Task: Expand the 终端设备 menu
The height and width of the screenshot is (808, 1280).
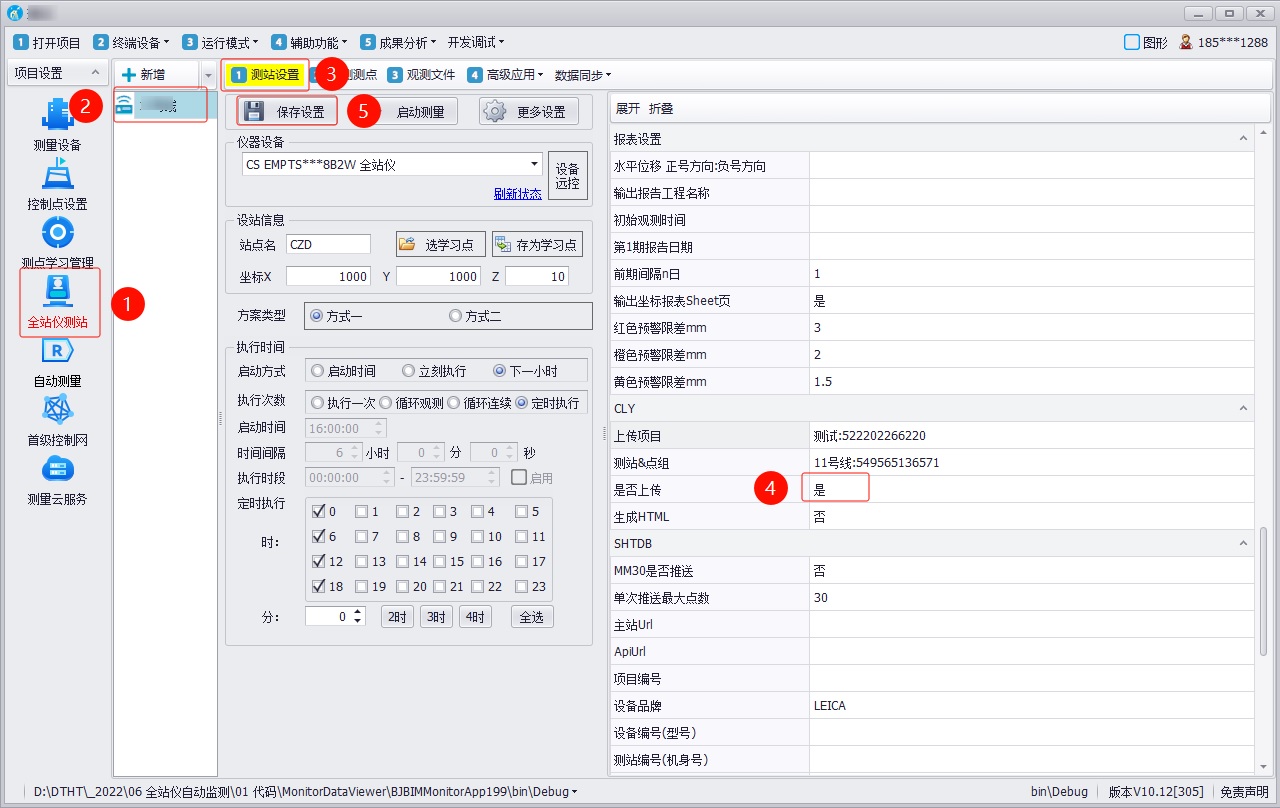Action: click(131, 42)
